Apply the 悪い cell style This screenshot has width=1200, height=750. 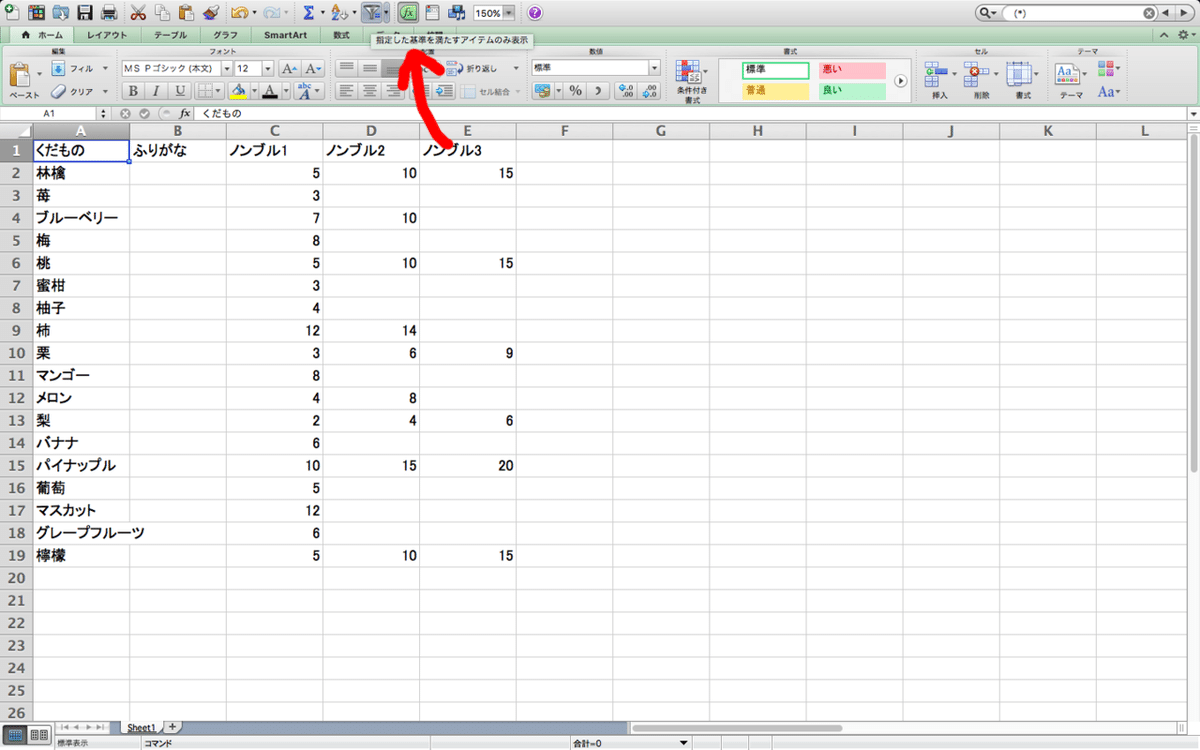852,70
